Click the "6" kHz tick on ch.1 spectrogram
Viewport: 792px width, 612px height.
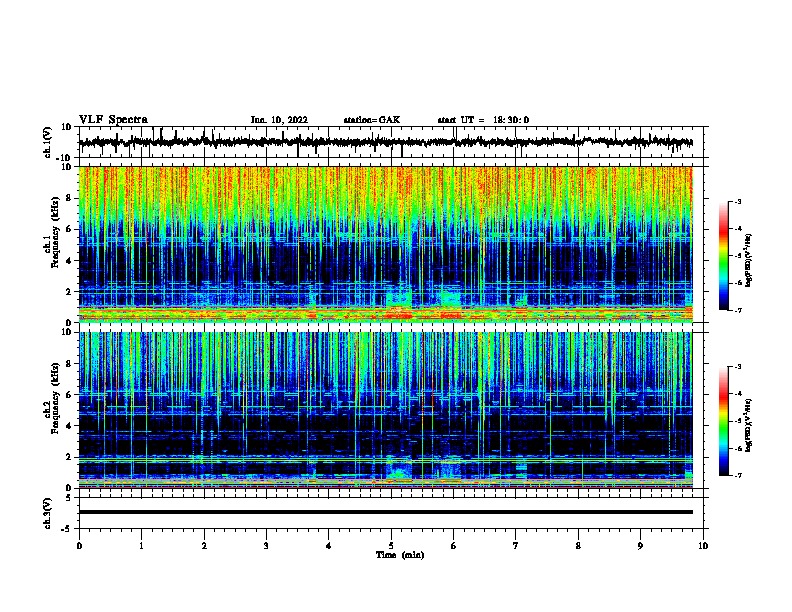[x=69, y=229]
